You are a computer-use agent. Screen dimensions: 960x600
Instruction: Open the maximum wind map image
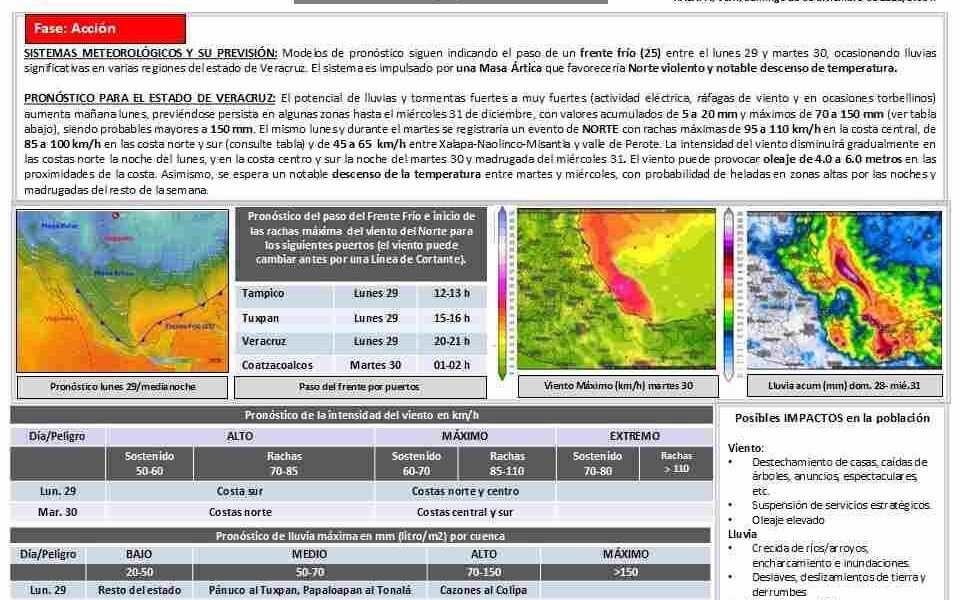click(x=617, y=291)
